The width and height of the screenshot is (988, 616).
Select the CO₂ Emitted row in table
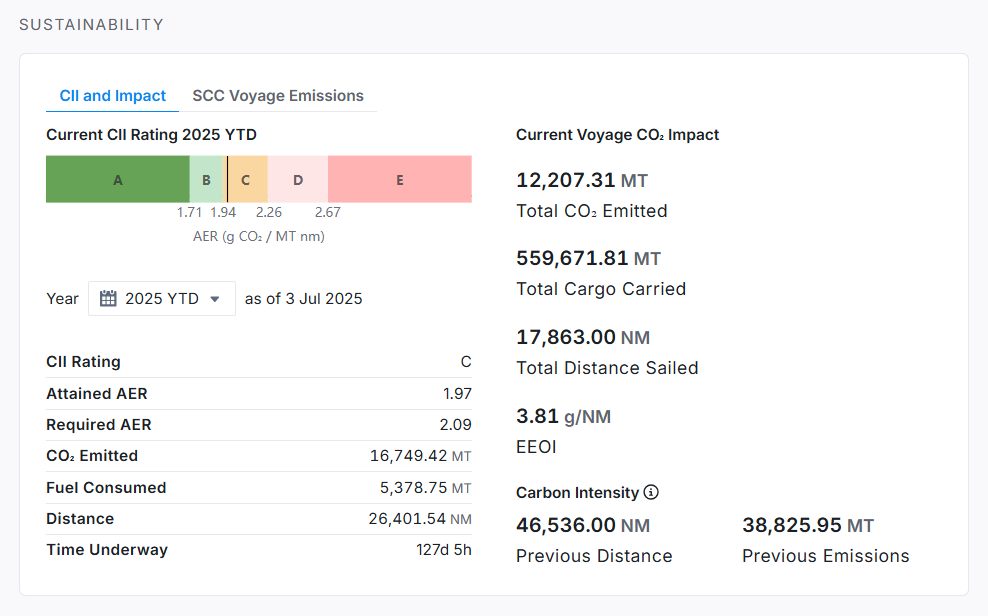[258, 456]
